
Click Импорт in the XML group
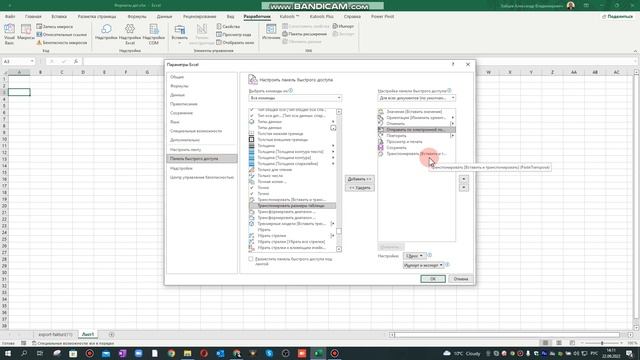pyautogui.click(x=343, y=26)
